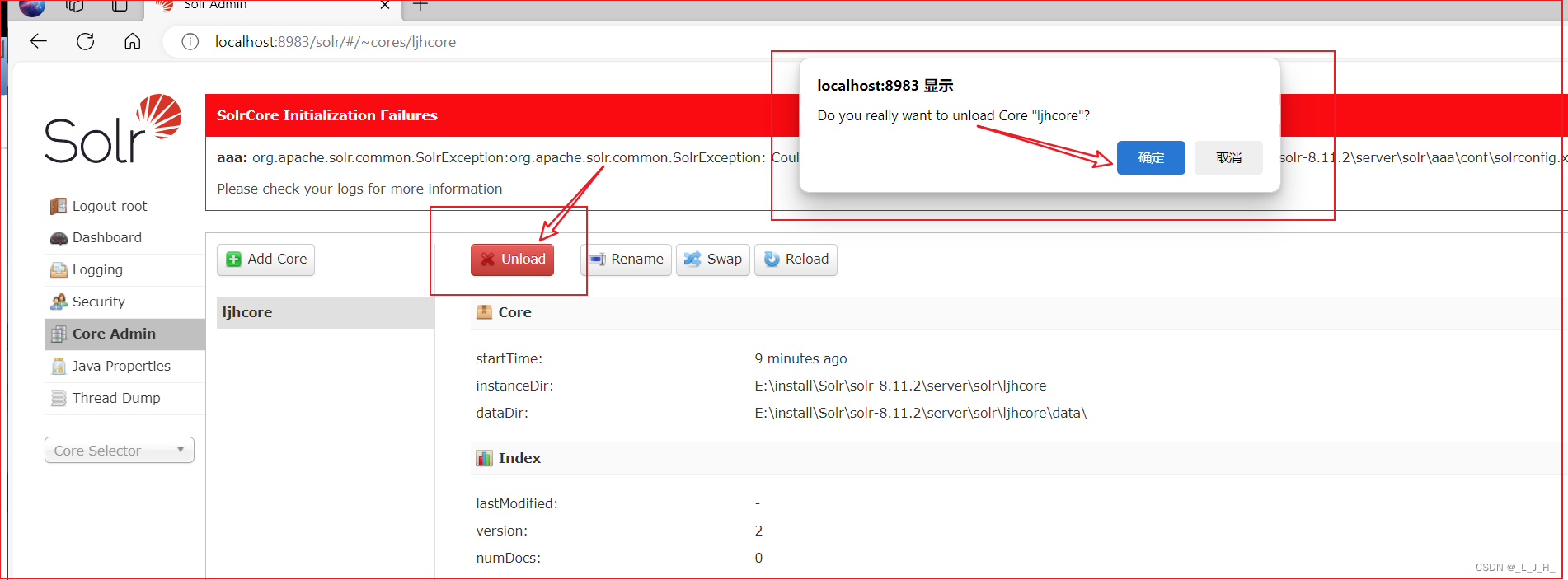Open Thread Dump page
1568x580 pixels.
point(124,399)
